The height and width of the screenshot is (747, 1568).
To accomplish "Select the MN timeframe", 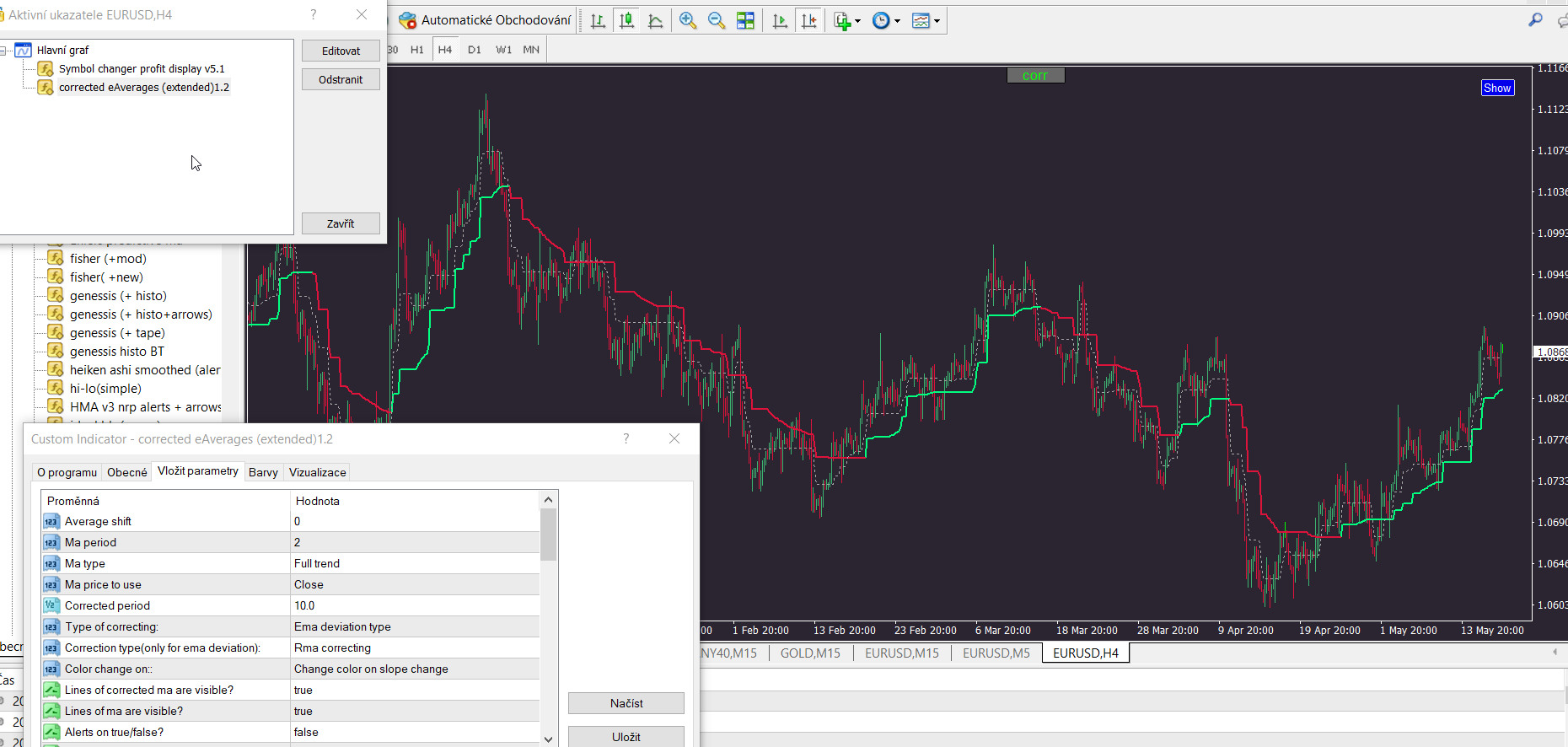I will click(x=531, y=50).
